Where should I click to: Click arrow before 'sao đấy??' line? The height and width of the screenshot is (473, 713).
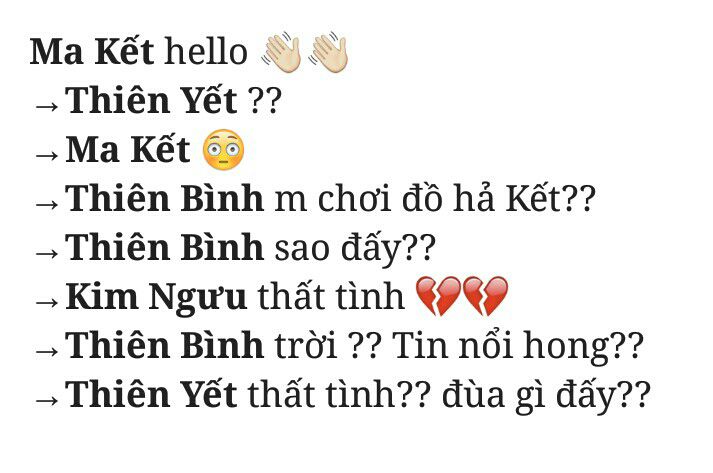coord(47,253)
